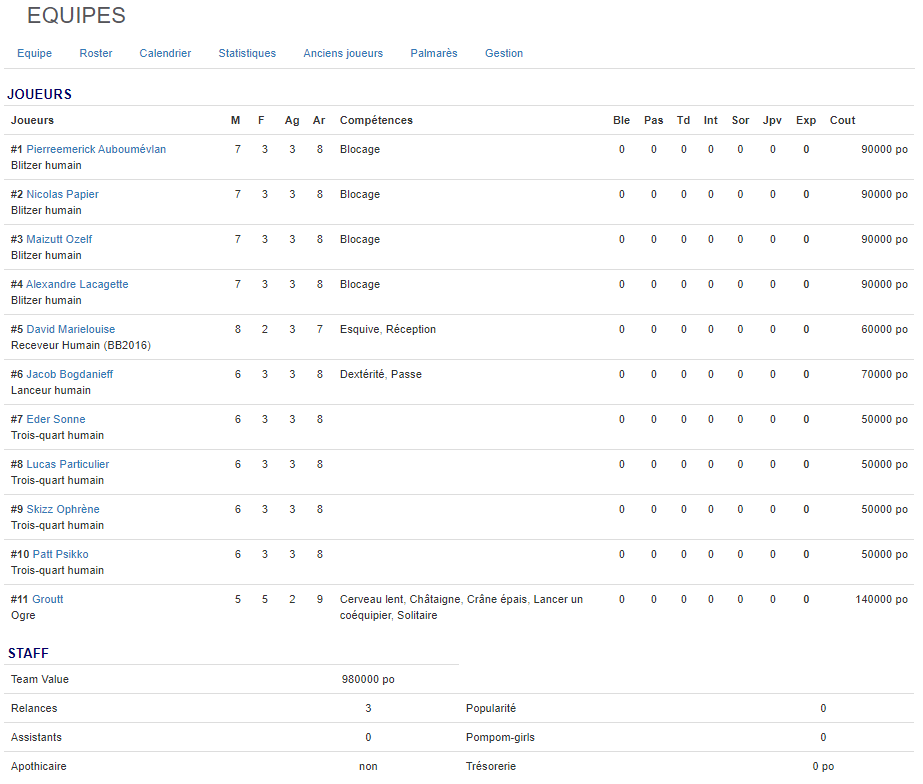Viewport: 923px width, 784px height.
Task: Click on Eder Sonne link
Action: [56, 419]
